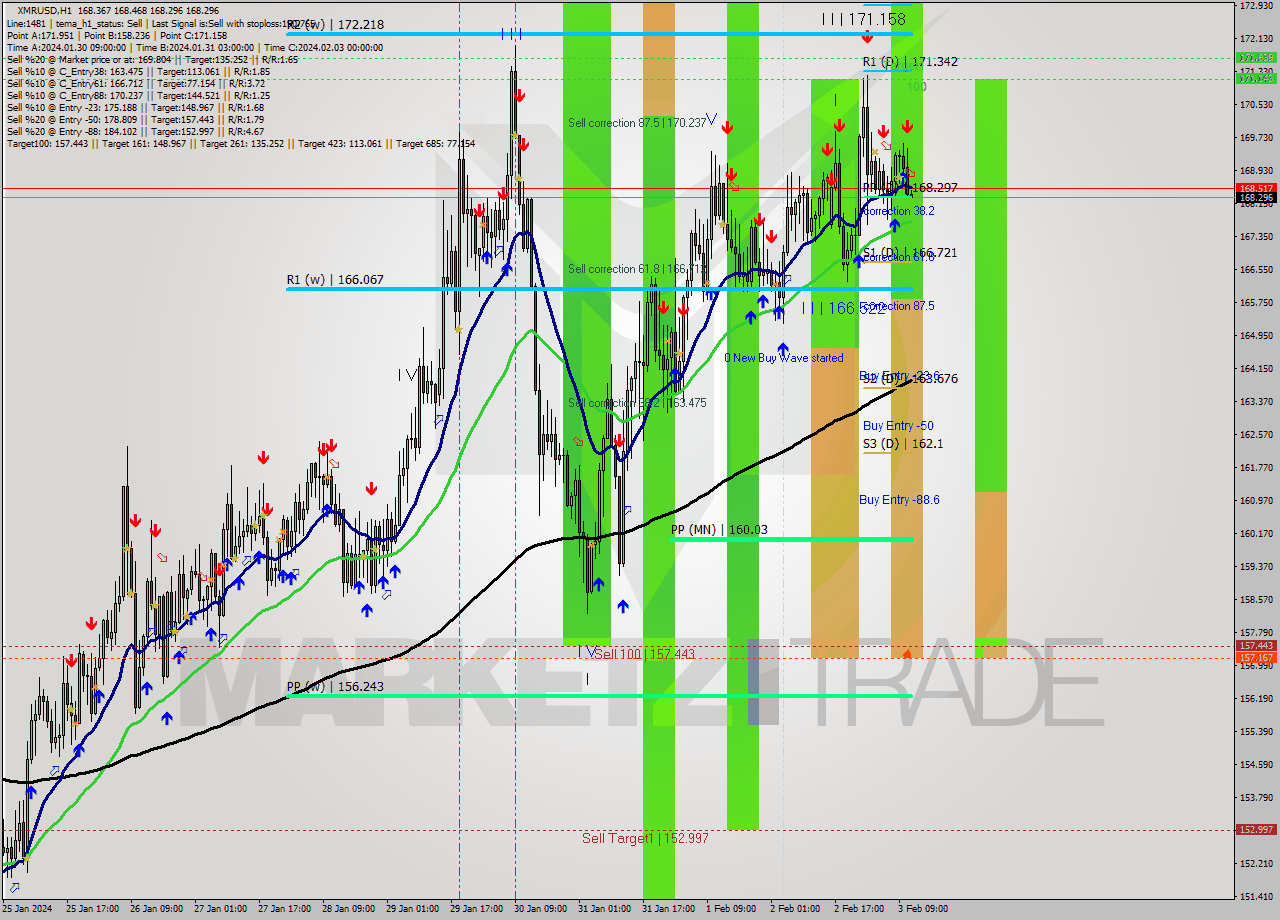Click the current price tag 168.296 on axis

[x=1256, y=198]
